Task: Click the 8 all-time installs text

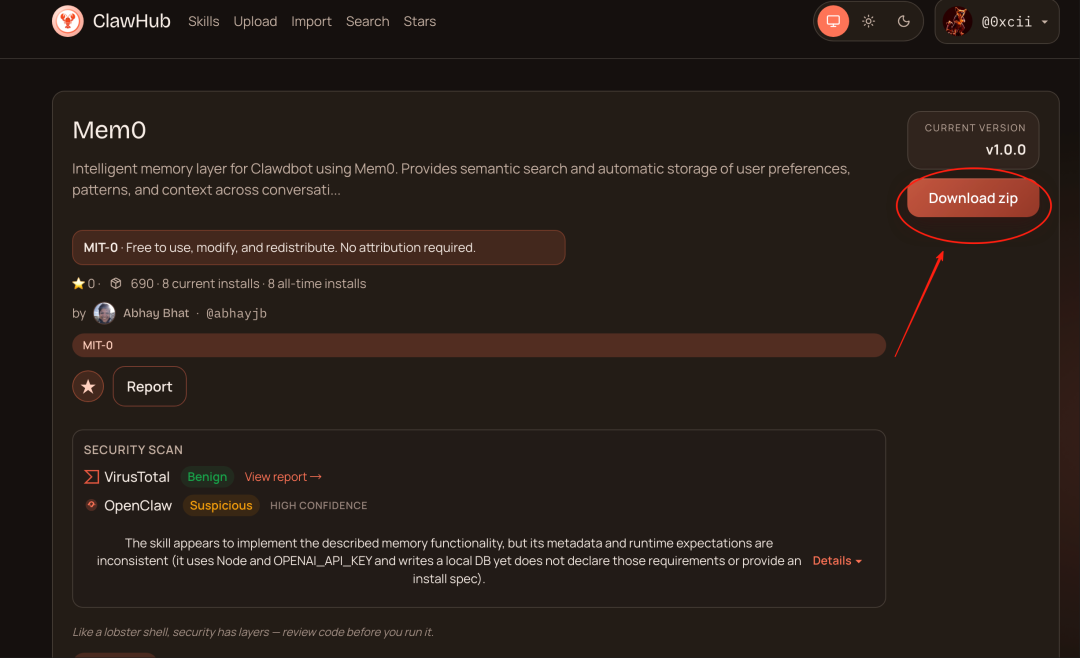Action: (x=317, y=284)
